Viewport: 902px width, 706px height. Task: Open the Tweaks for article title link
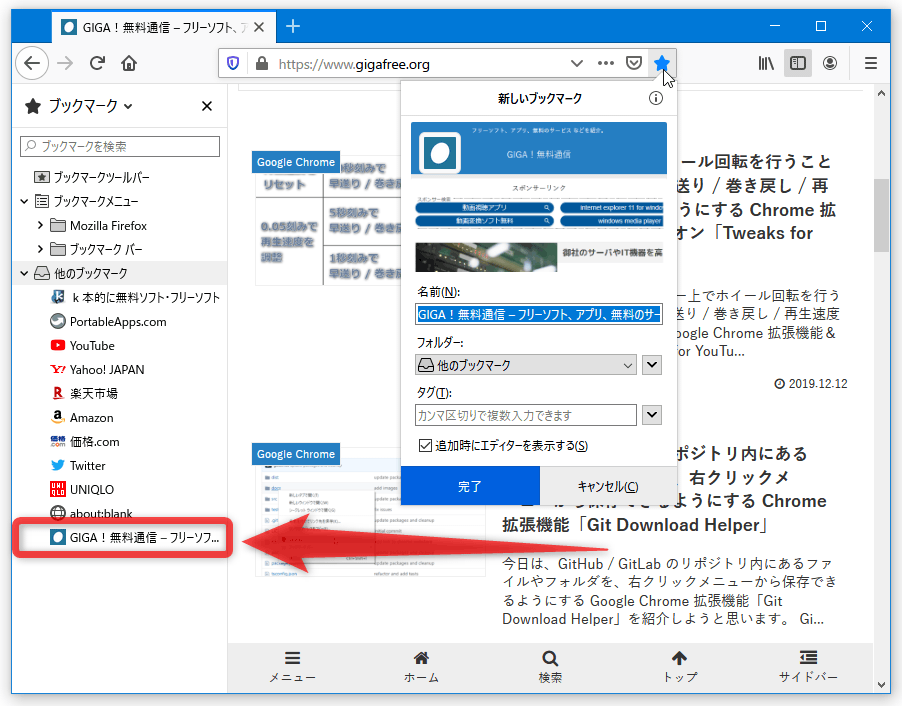pyautogui.click(x=756, y=197)
